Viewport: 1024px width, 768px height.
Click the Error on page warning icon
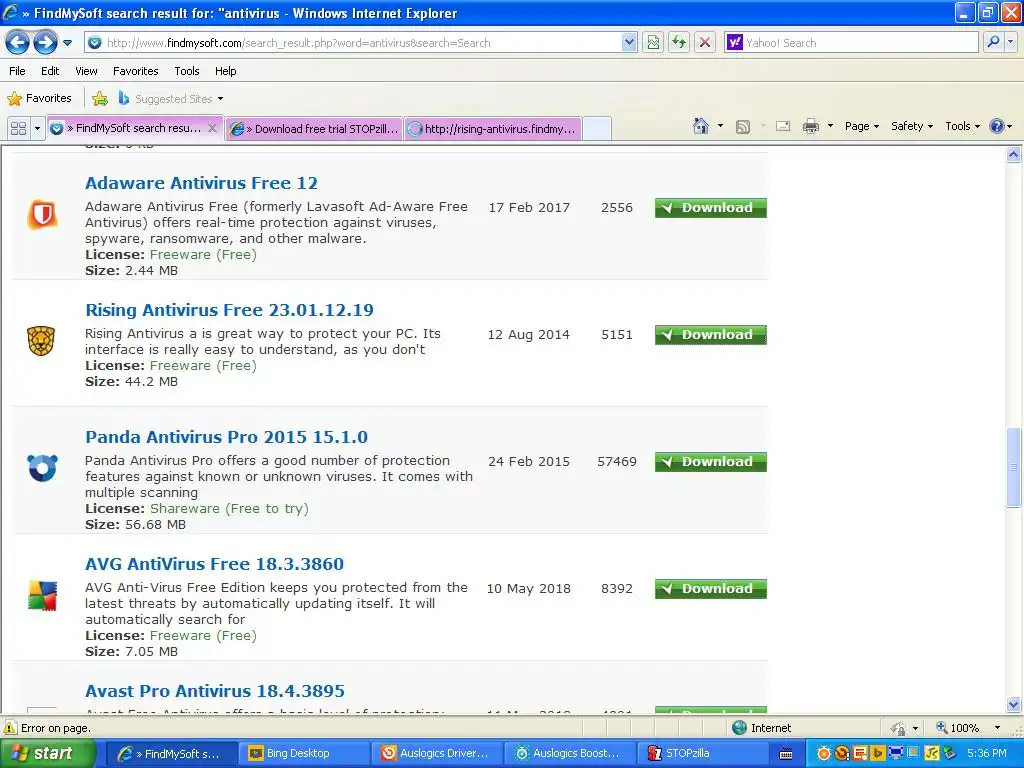point(10,728)
